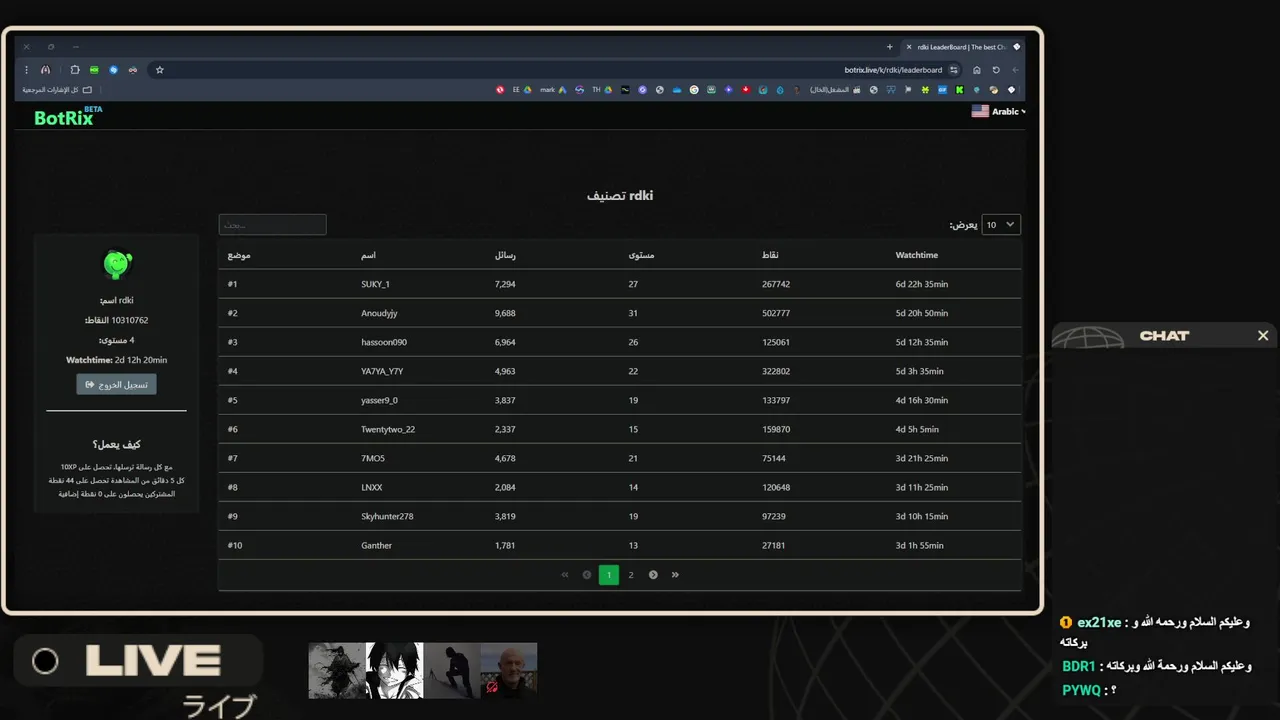Viewport: 1280px width, 720px height.
Task: Go to pagination page 1
Action: point(609,575)
